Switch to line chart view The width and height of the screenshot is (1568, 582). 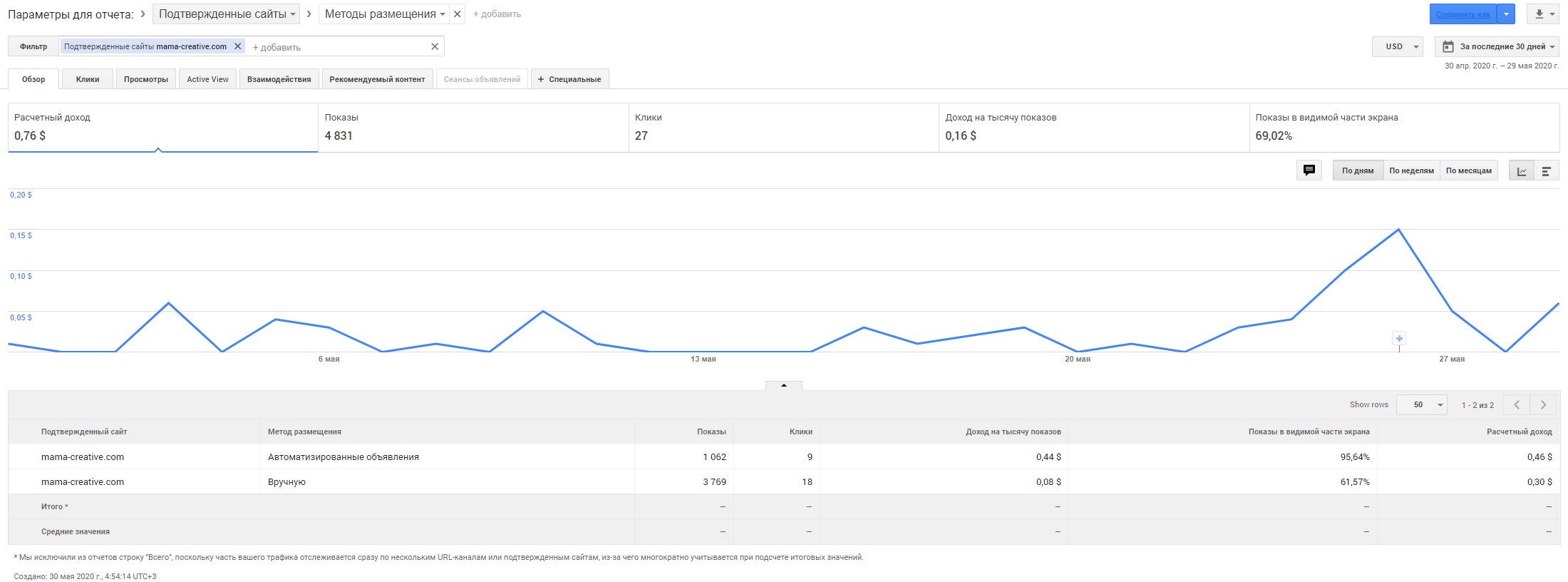pyautogui.click(x=1522, y=171)
